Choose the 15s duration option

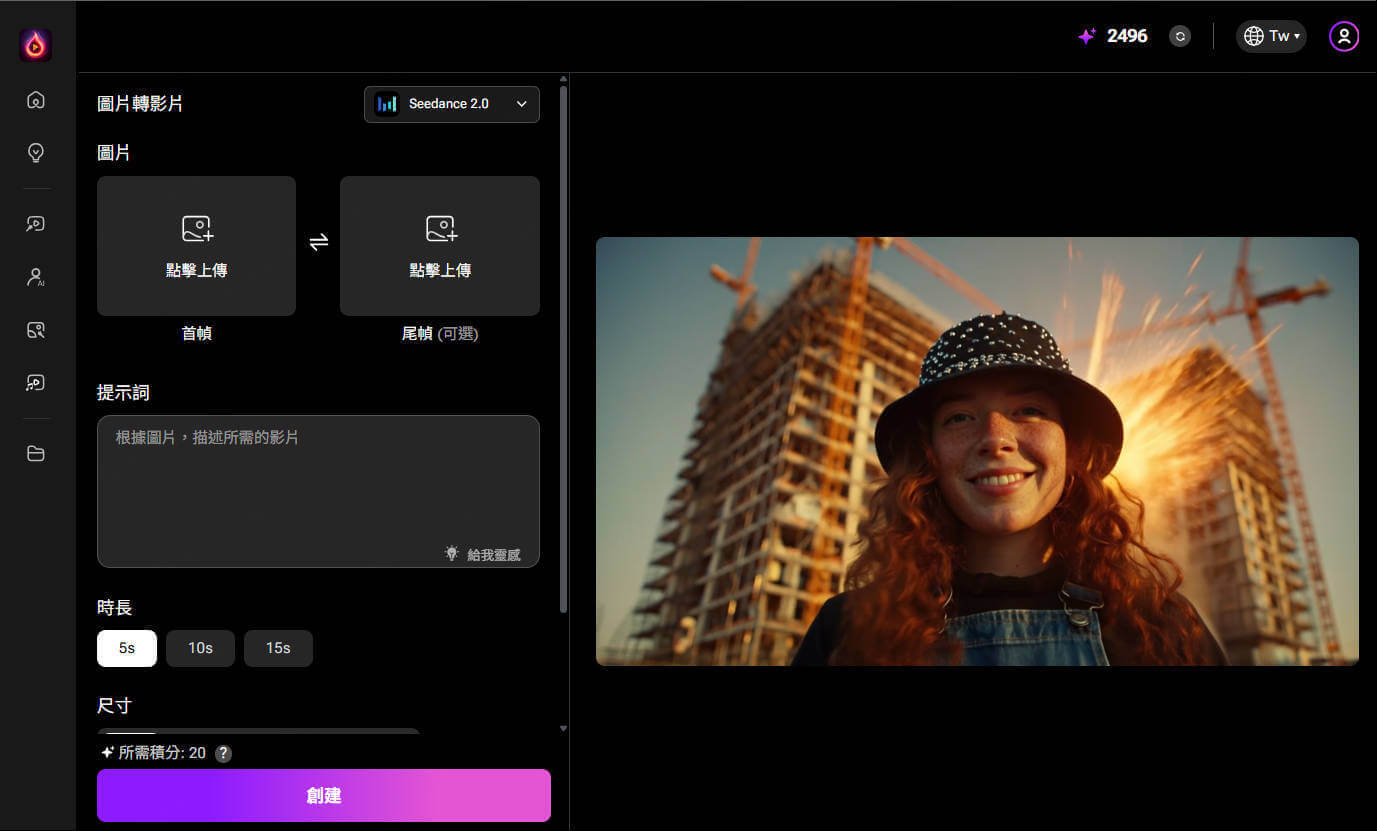point(278,648)
